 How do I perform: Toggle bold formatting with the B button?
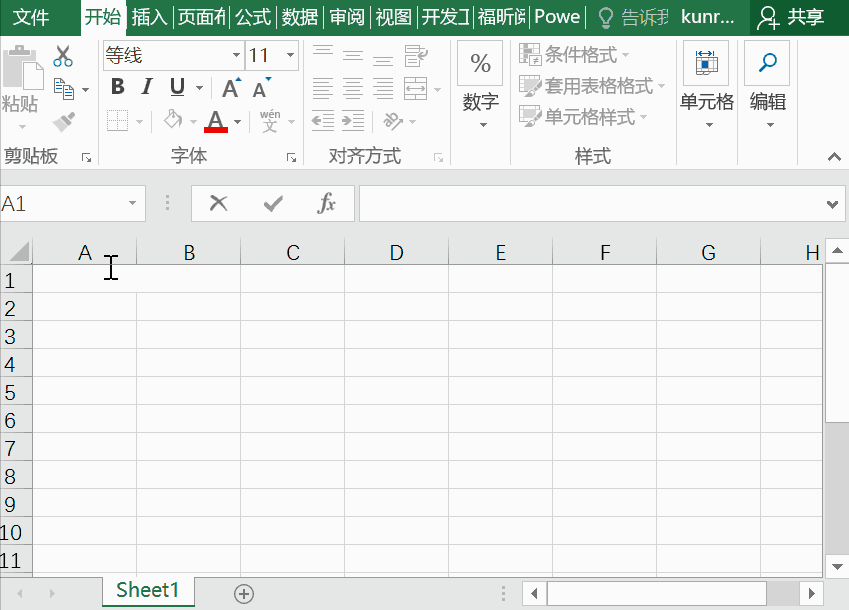point(117,88)
